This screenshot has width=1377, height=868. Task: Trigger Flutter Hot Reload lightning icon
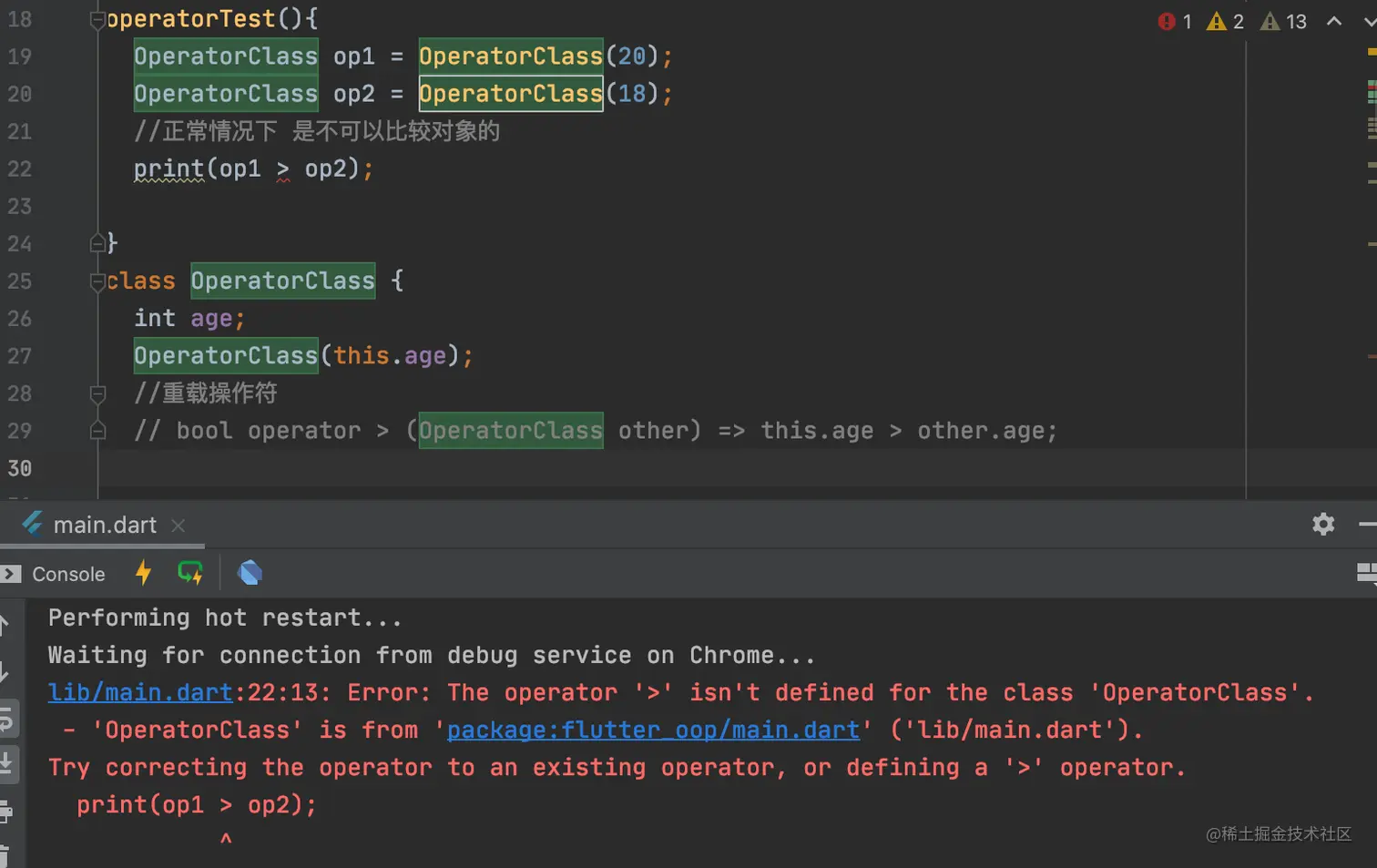click(143, 573)
